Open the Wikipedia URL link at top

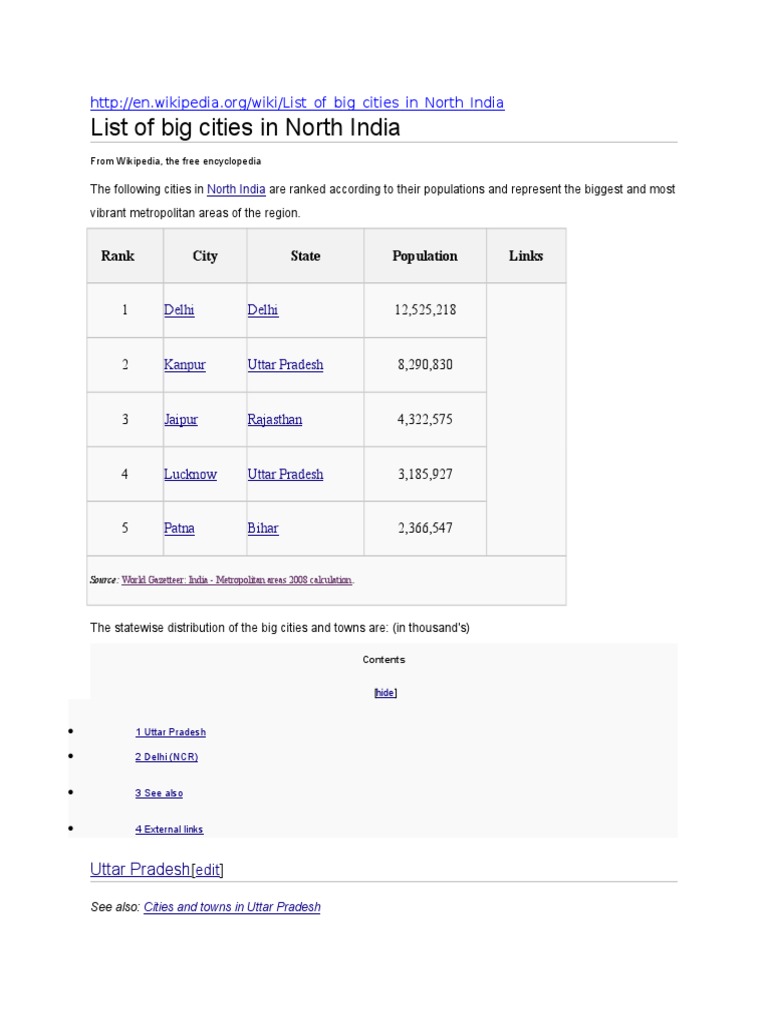(297, 103)
